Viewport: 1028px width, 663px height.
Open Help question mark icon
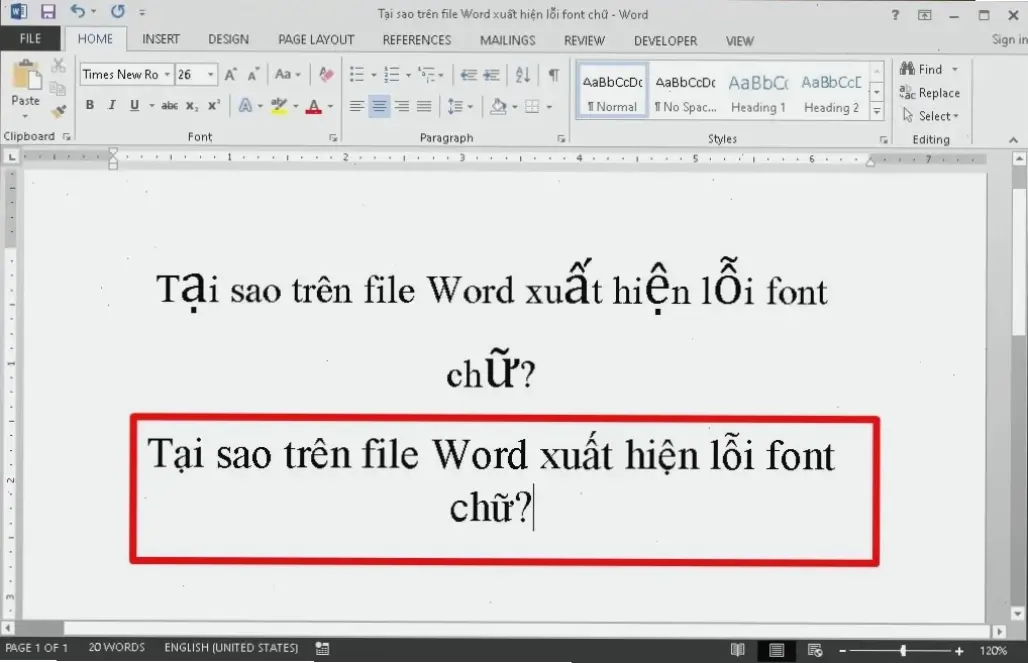tap(895, 14)
